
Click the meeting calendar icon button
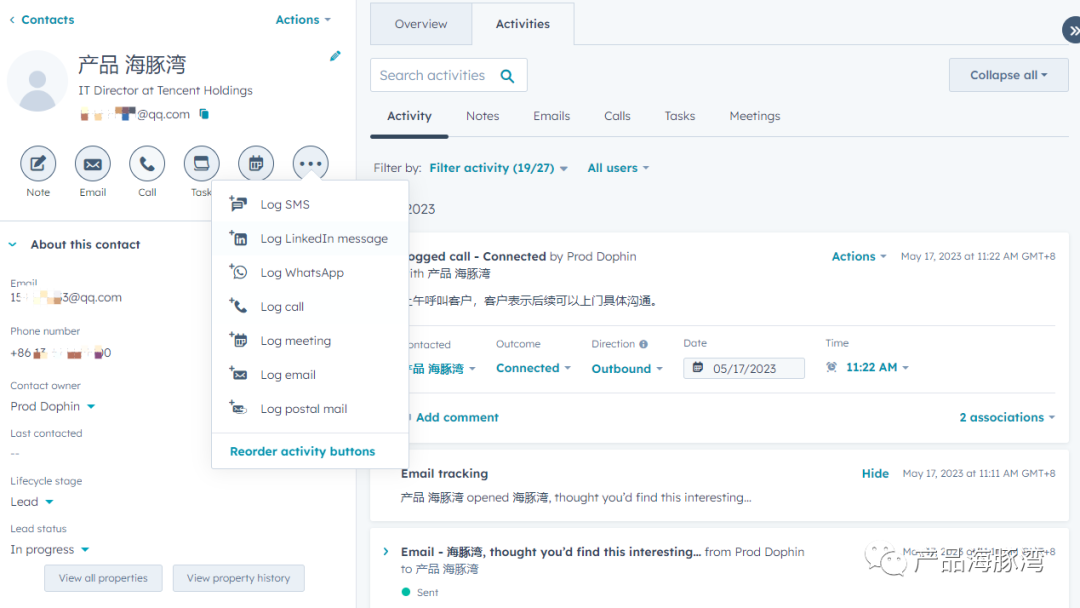(x=256, y=164)
